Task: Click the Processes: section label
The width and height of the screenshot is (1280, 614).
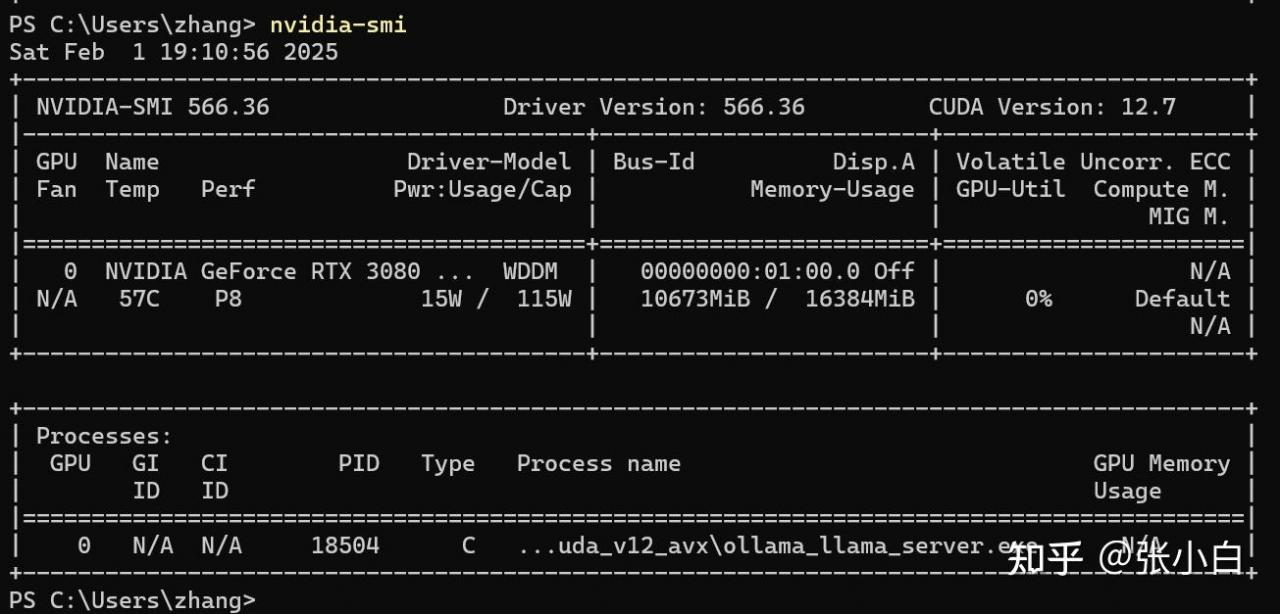Action: (x=105, y=436)
